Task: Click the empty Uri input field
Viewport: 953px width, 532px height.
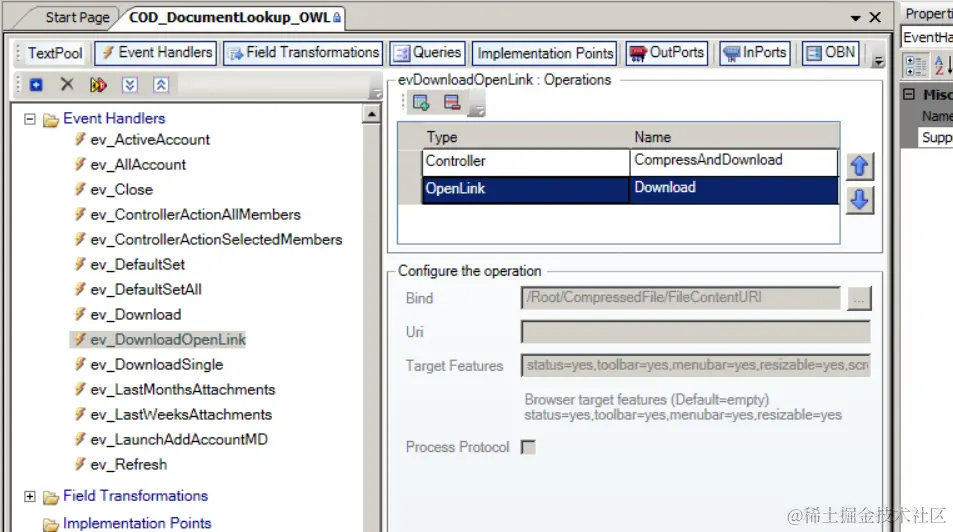Action: 696,332
